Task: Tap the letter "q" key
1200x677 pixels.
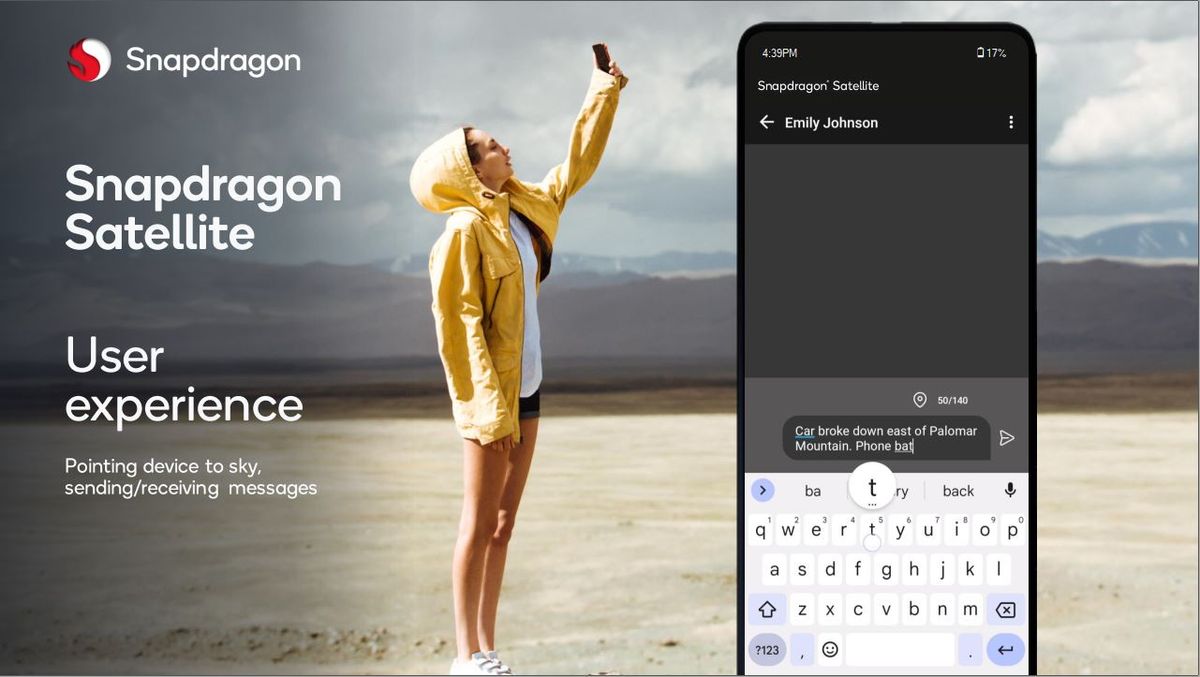Action: pyautogui.click(x=761, y=531)
